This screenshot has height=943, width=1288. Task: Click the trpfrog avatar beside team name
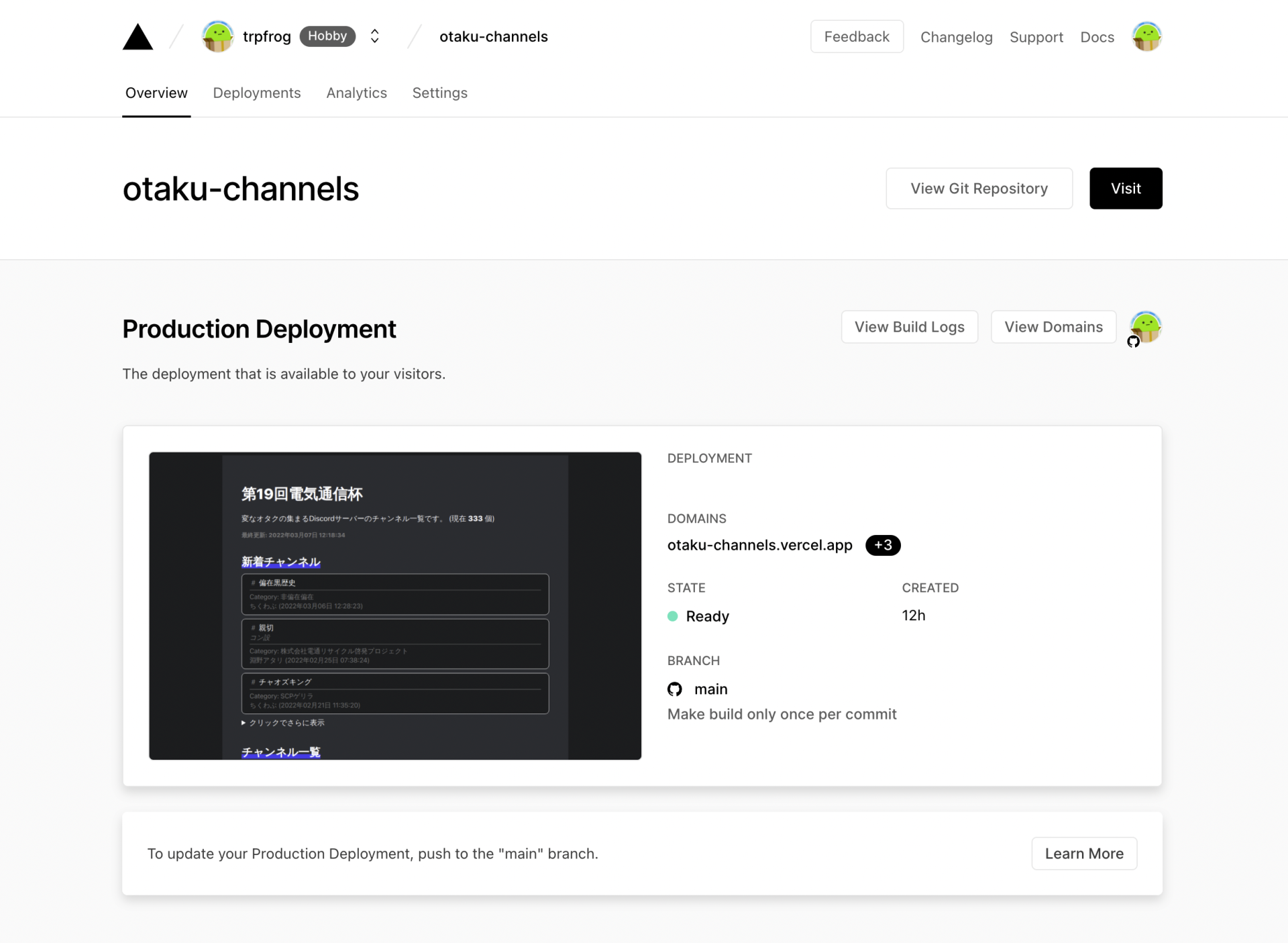(x=217, y=36)
